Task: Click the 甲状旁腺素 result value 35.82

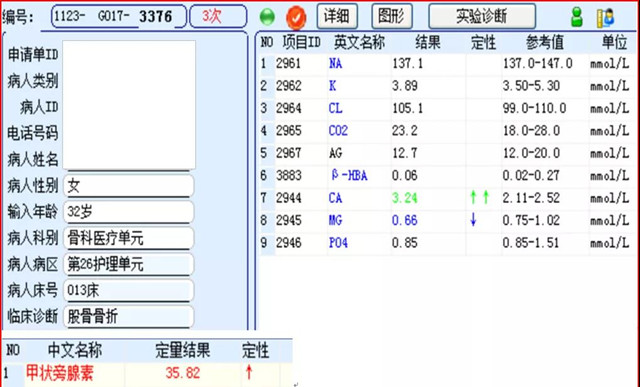Action: click(183, 373)
